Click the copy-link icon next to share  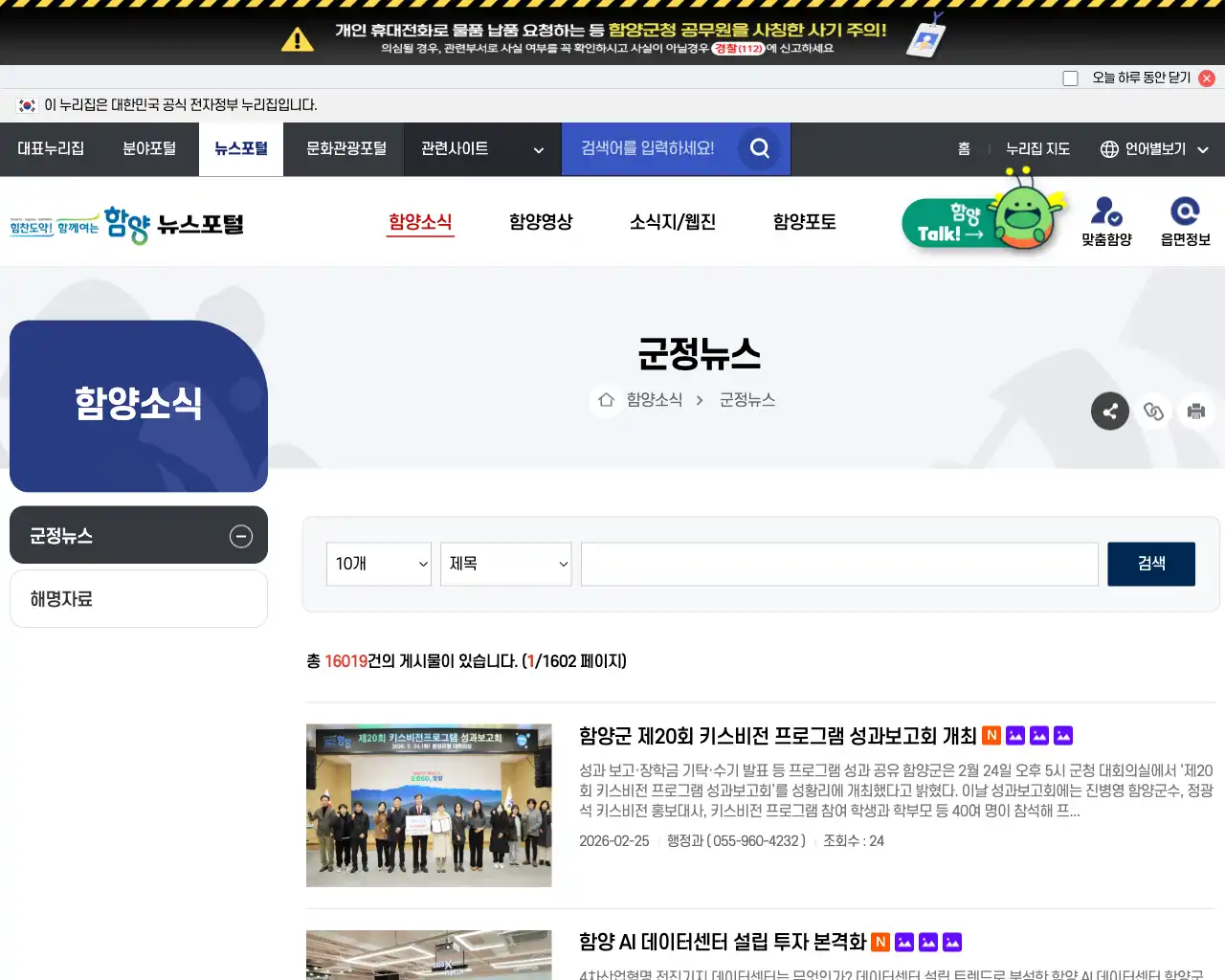coord(1153,411)
